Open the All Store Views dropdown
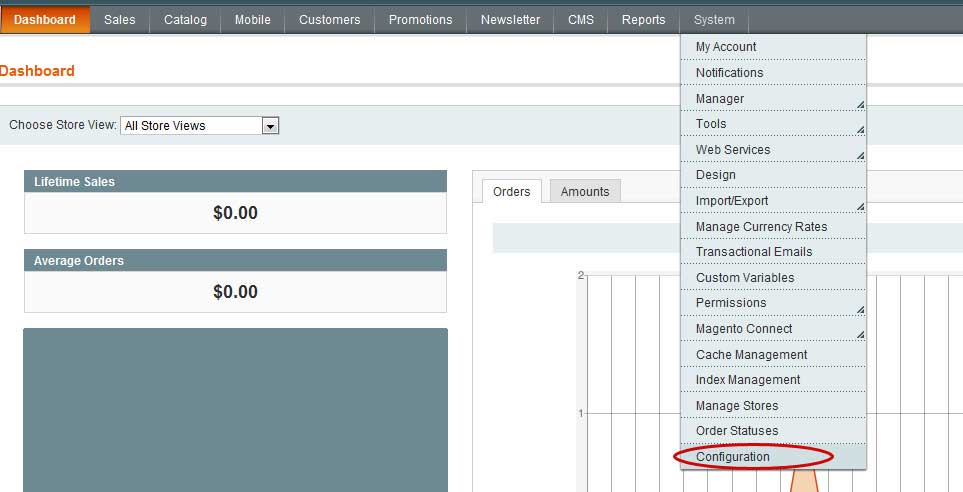The image size is (963, 492). click(200, 125)
